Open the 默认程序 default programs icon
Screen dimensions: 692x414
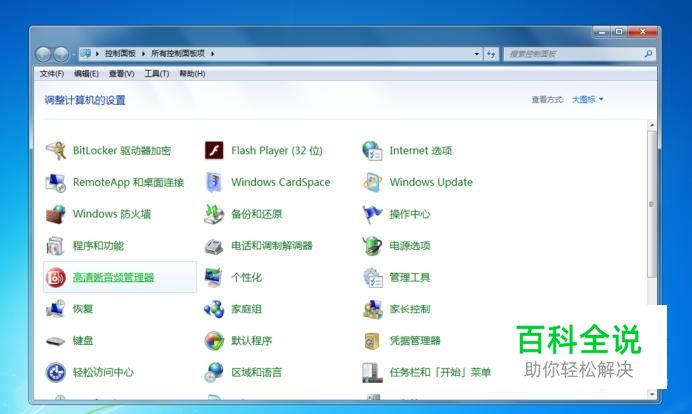[x=214, y=341]
